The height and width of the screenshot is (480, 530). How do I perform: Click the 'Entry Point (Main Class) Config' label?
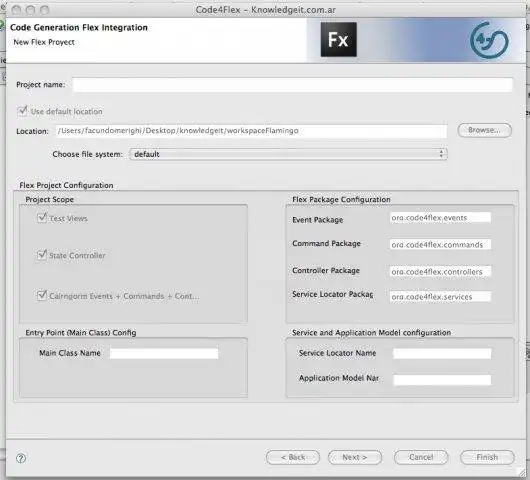pyautogui.click(x=81, y=333)
